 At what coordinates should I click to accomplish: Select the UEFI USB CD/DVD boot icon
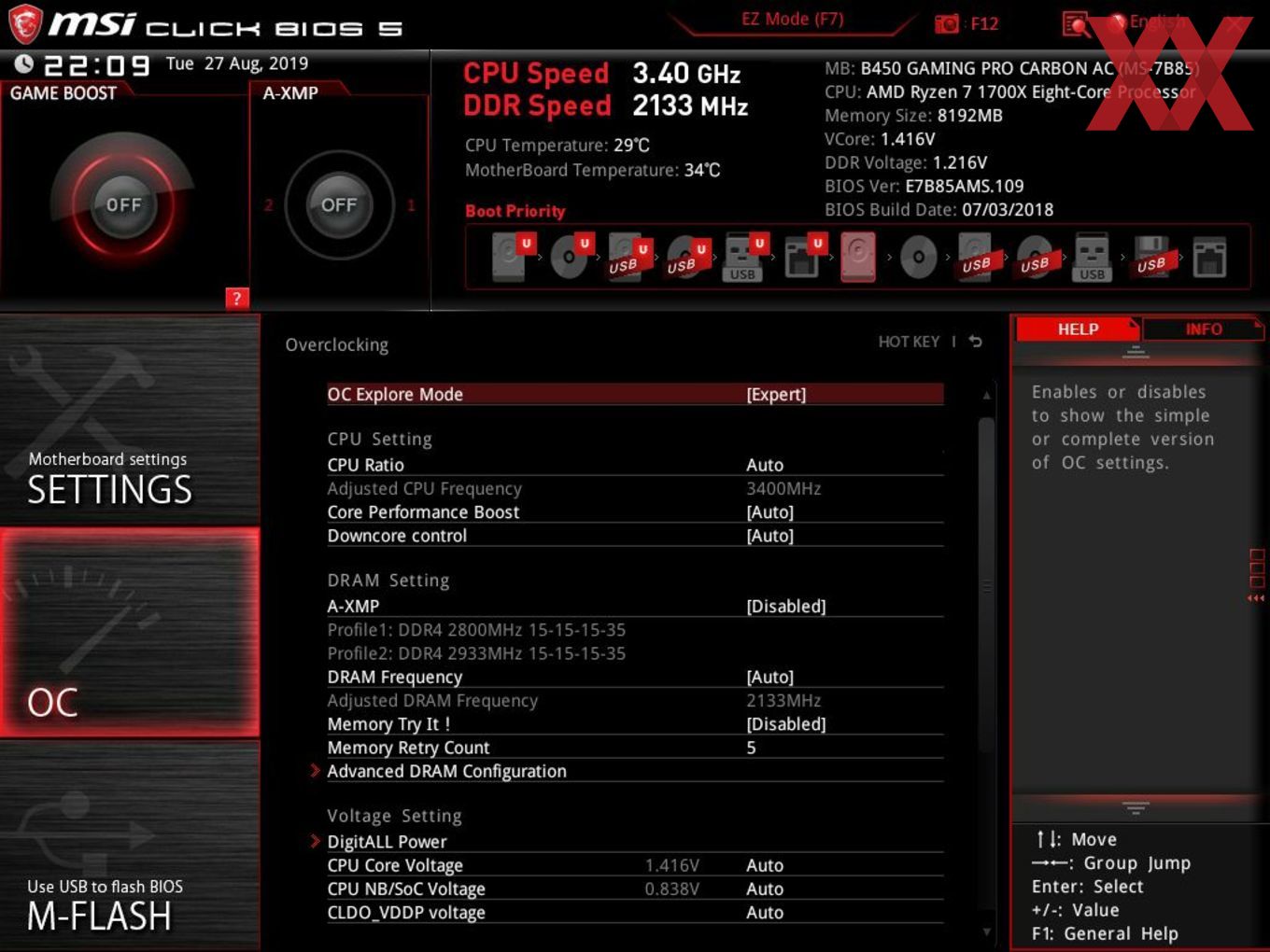pyautogui.click(x=687, y=257)
